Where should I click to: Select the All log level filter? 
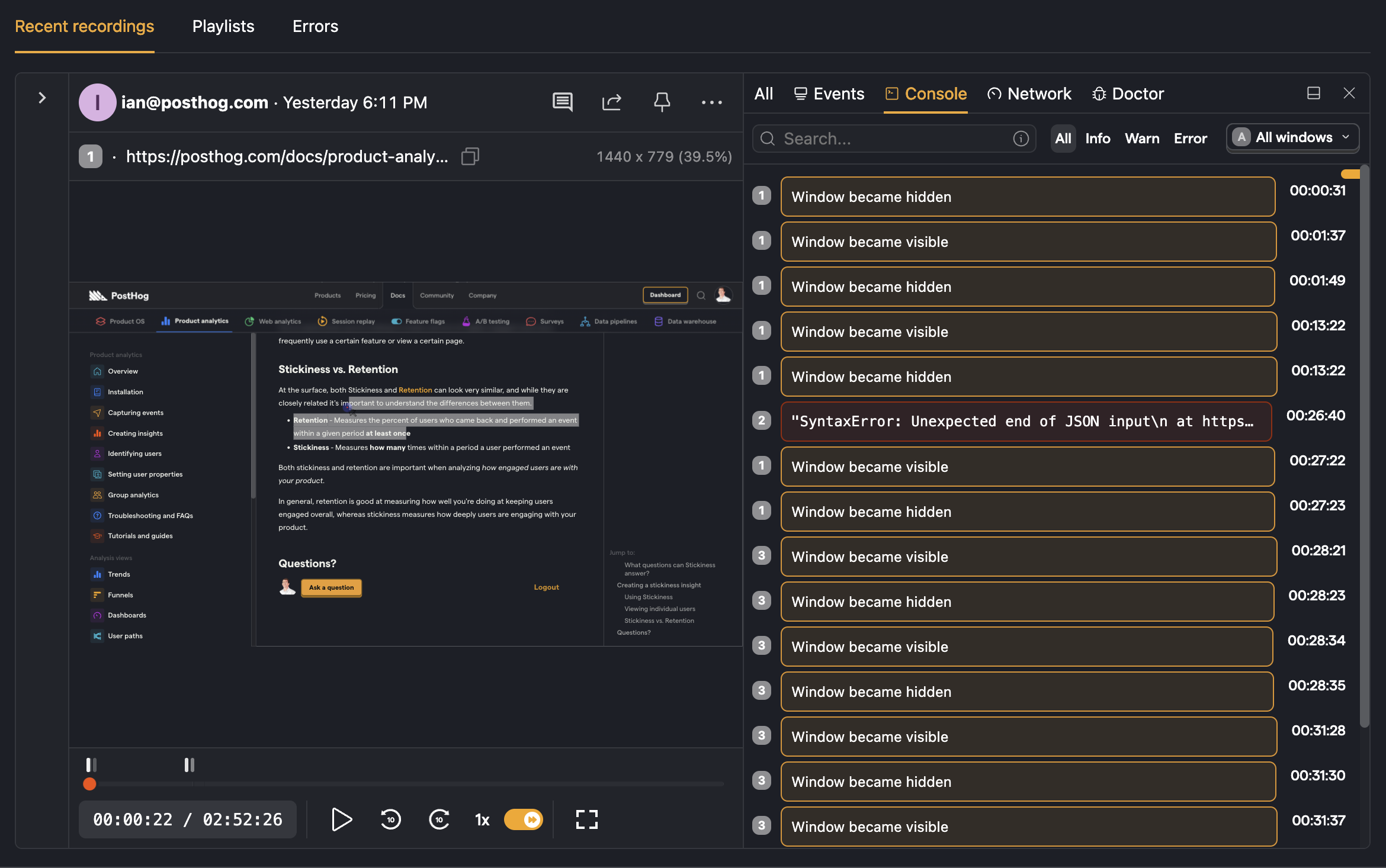tap(1063, 139)
